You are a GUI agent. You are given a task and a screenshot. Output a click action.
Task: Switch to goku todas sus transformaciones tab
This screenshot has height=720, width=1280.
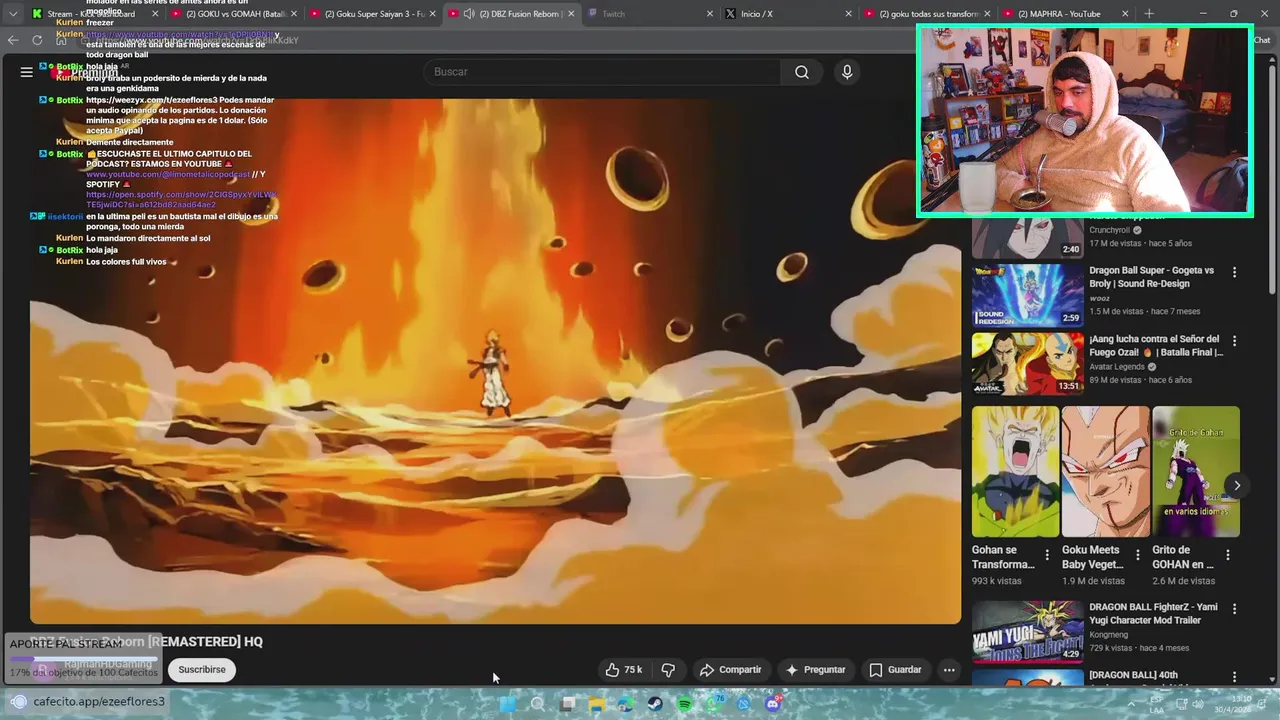(x=926, y=14)
